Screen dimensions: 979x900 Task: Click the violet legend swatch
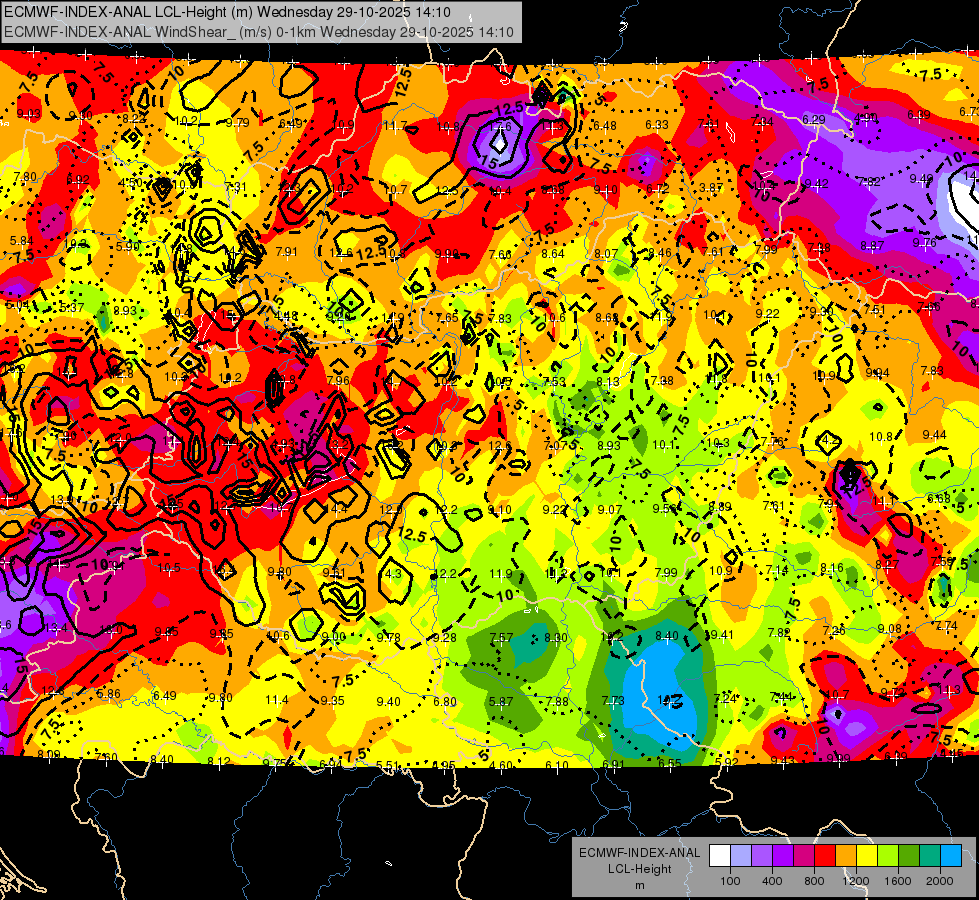click(783, 855)
